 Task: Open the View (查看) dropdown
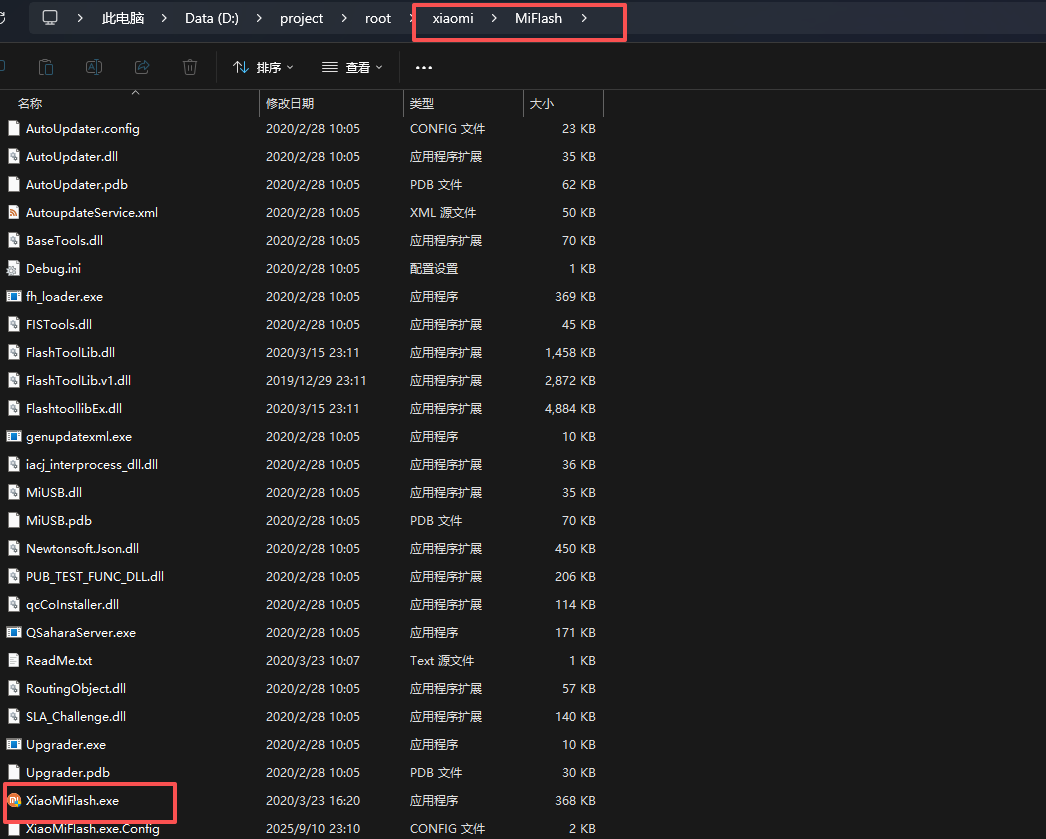[352, 67]
